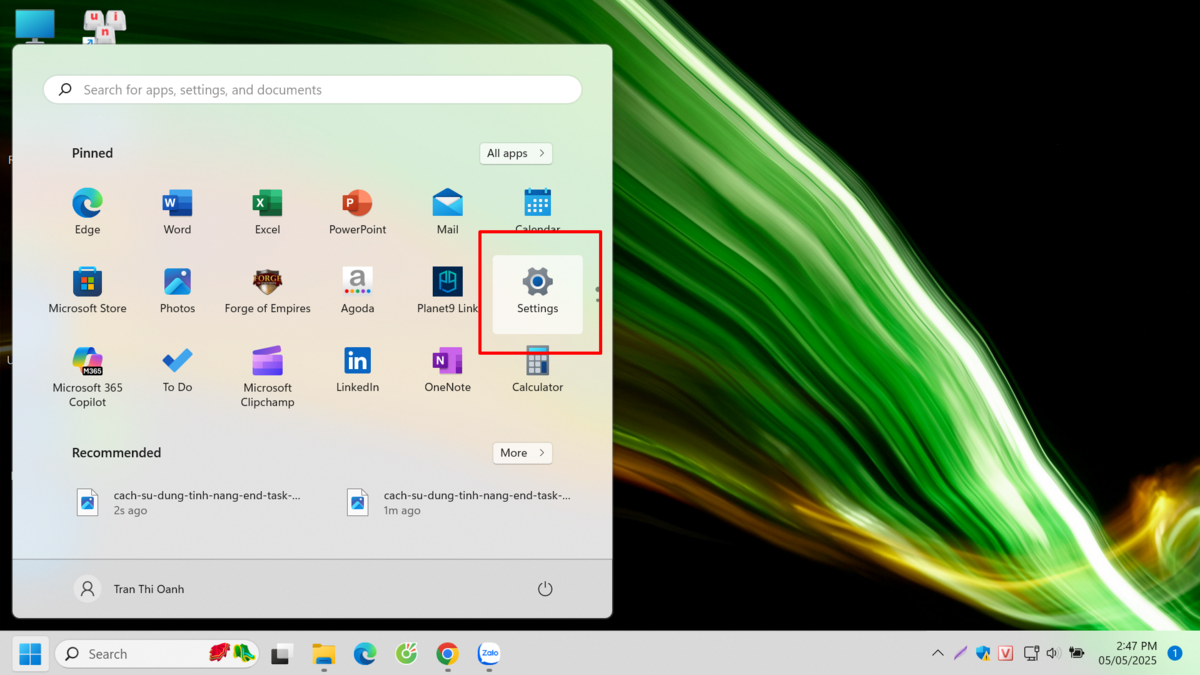Launch Planet9 Link

point(447,291)
